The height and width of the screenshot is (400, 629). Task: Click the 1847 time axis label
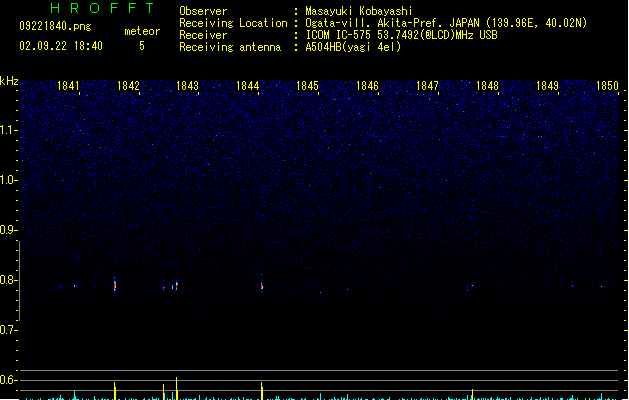click(x=427, y=86)
